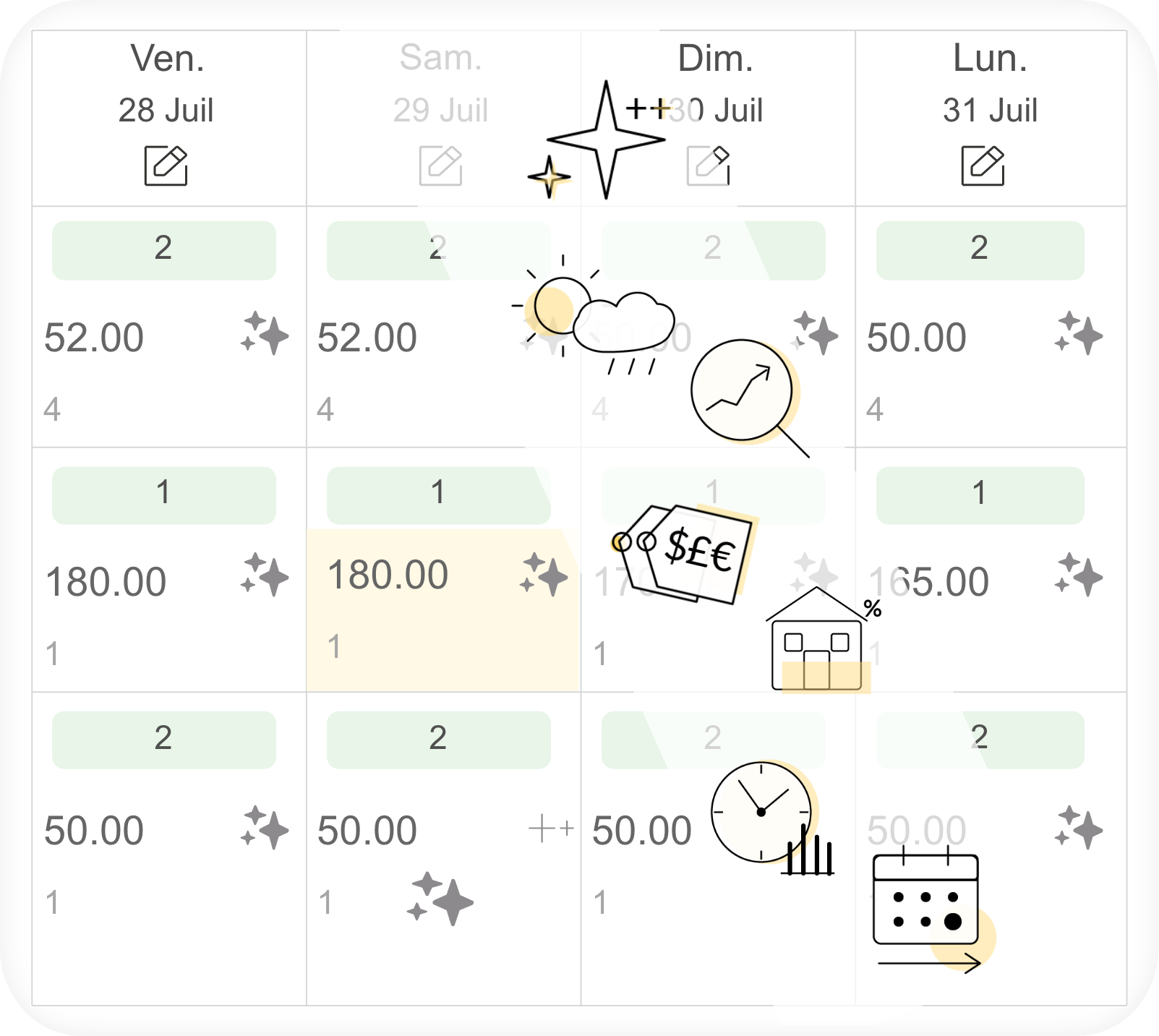
Task: Click the edit icon under Dim. 30 Juil
Action: 709,166
